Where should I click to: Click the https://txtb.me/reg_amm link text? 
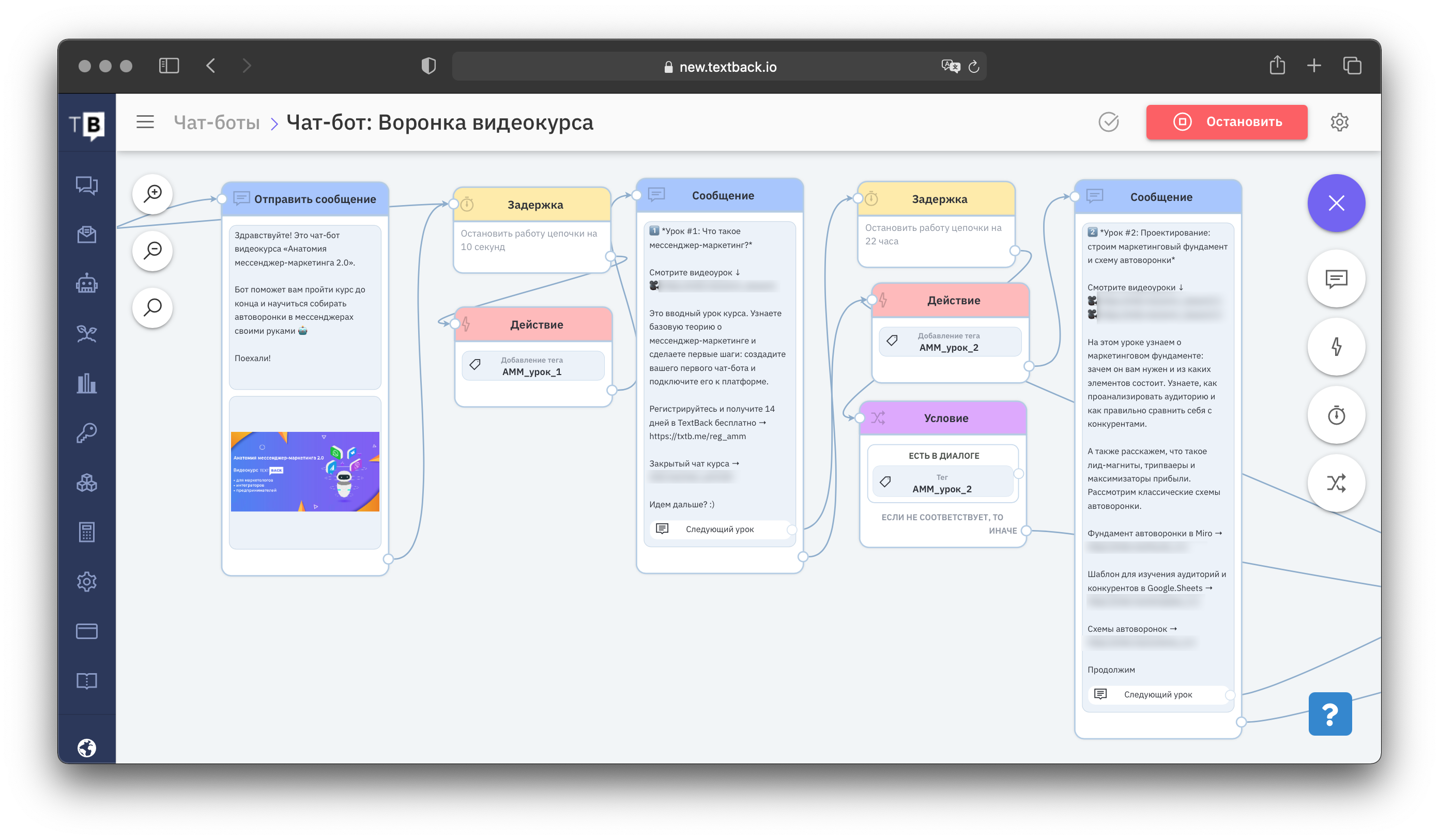tap(697, 437)
